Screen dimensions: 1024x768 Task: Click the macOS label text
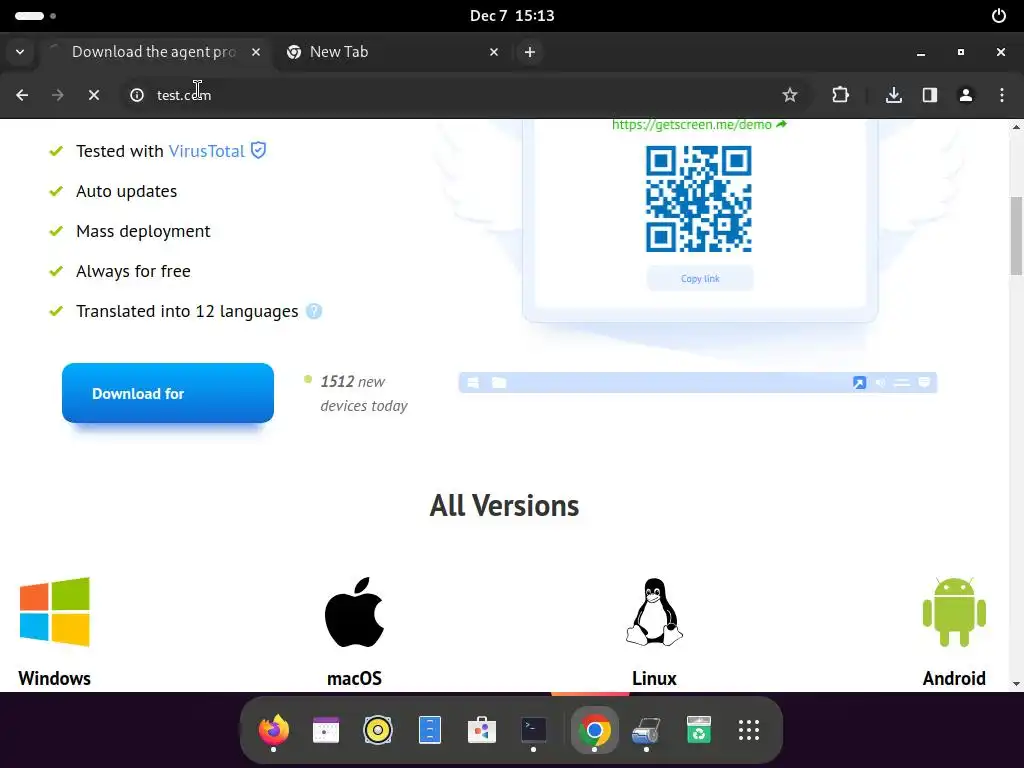coord(355,679)
